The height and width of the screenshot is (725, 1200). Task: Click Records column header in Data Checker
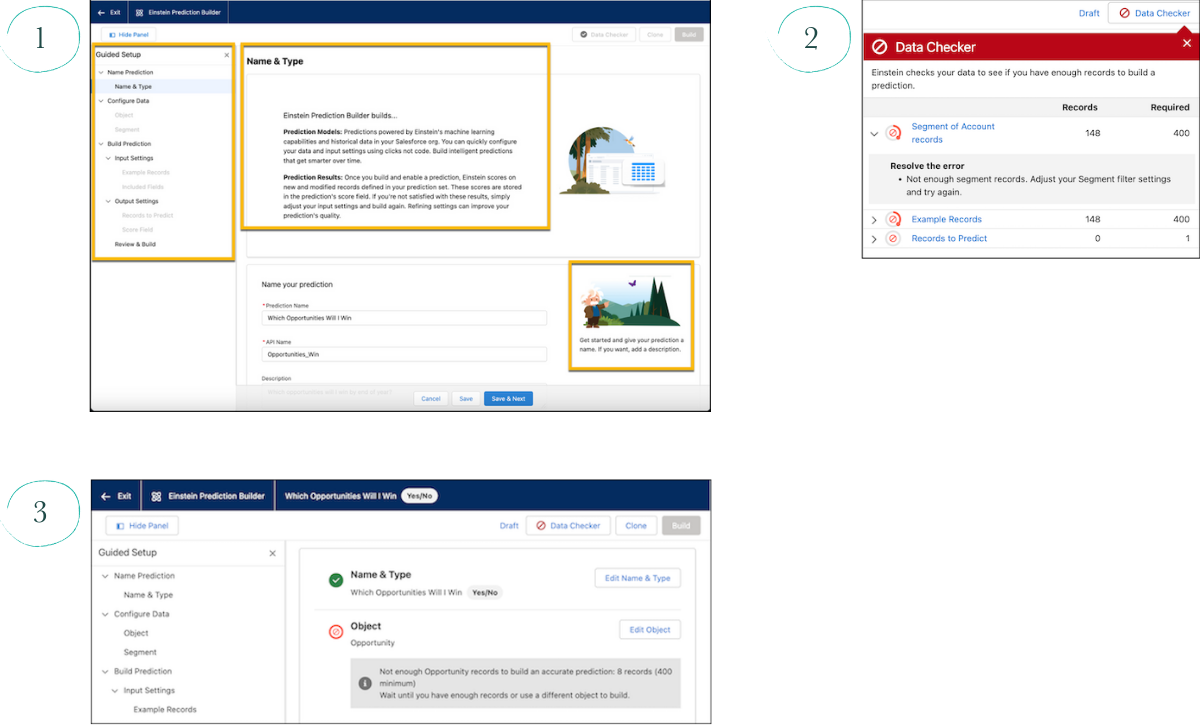[x=1080, y=107]
